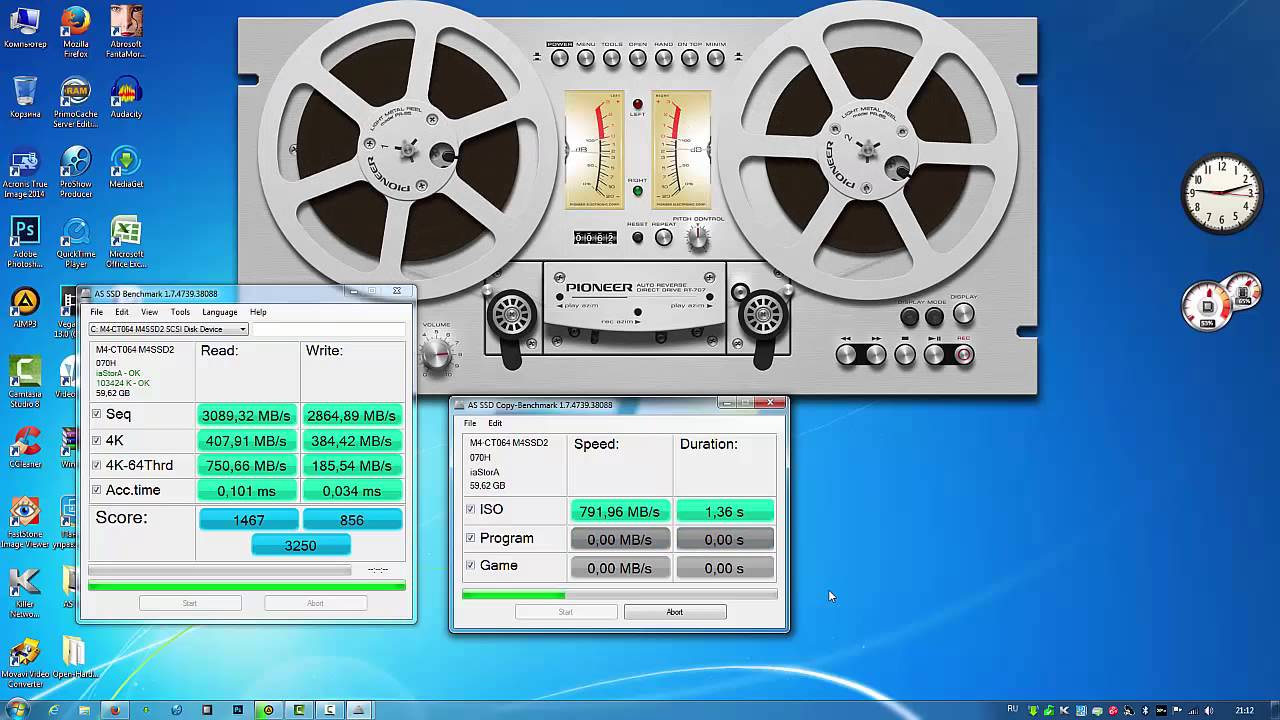Image resolution: width=1280 pixels, height=720 pixels.
Task: Open Adobe Photoshop desktop icon
Action: click(x=25, y=243)
